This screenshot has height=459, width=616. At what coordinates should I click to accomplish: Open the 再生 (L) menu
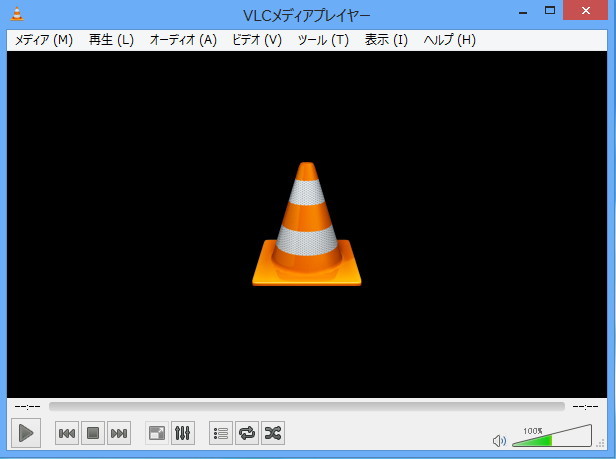[111, 40]
